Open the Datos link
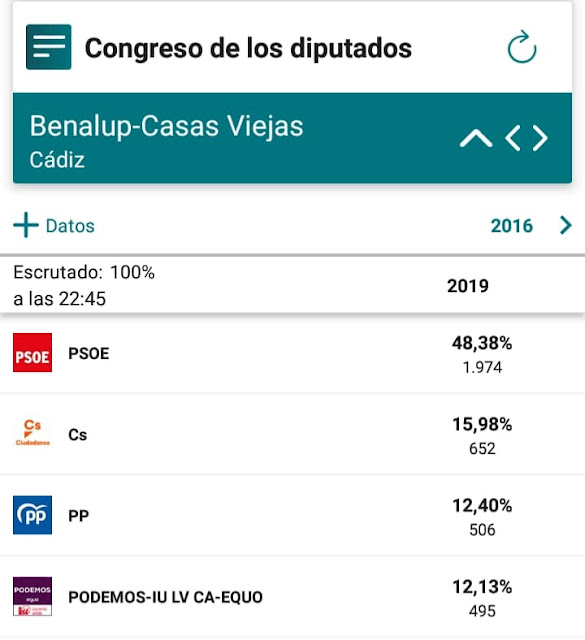Image resolution: width=585 pixels, height=640 pixels. click(x=70, y=226)
